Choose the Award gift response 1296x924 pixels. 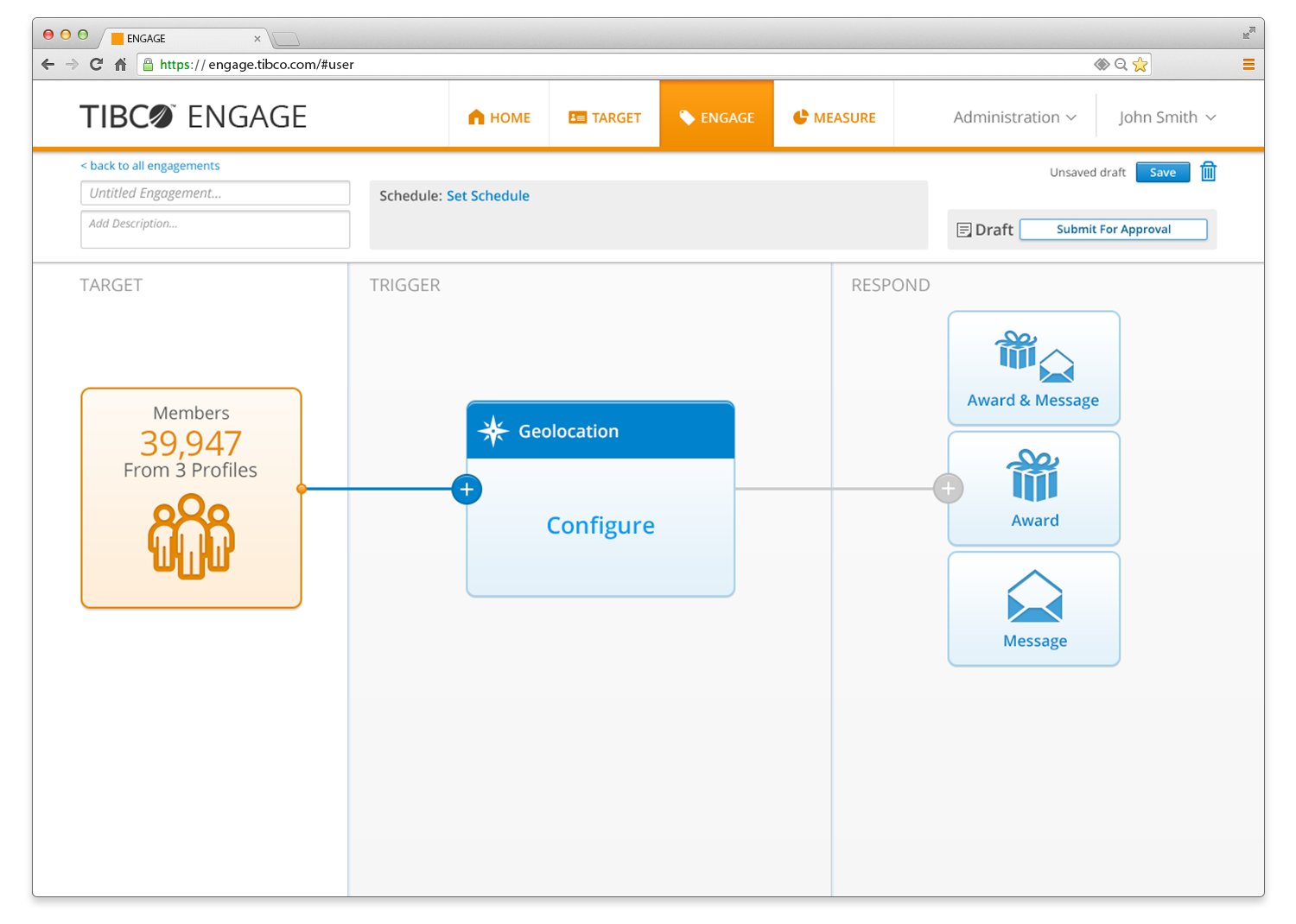click(x=1034, y=489)
